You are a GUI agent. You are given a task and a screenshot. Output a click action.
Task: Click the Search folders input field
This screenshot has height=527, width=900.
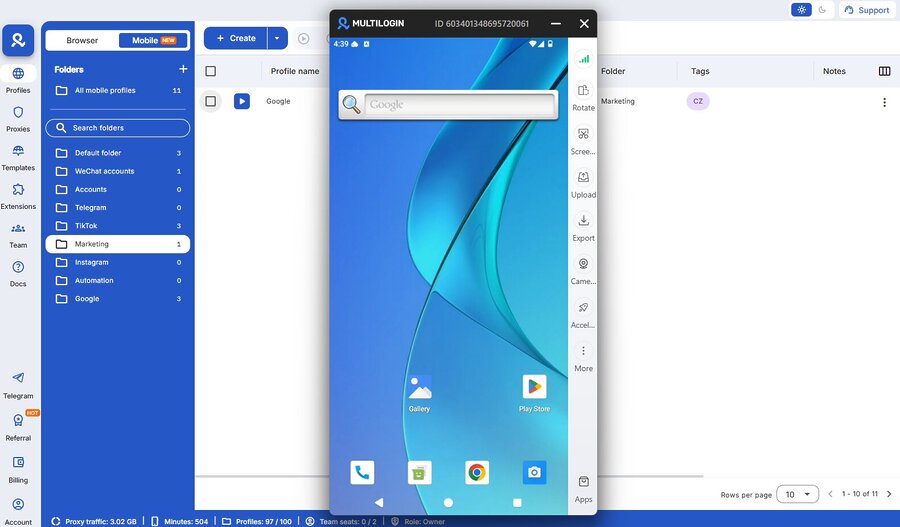[x=117, y=128]
